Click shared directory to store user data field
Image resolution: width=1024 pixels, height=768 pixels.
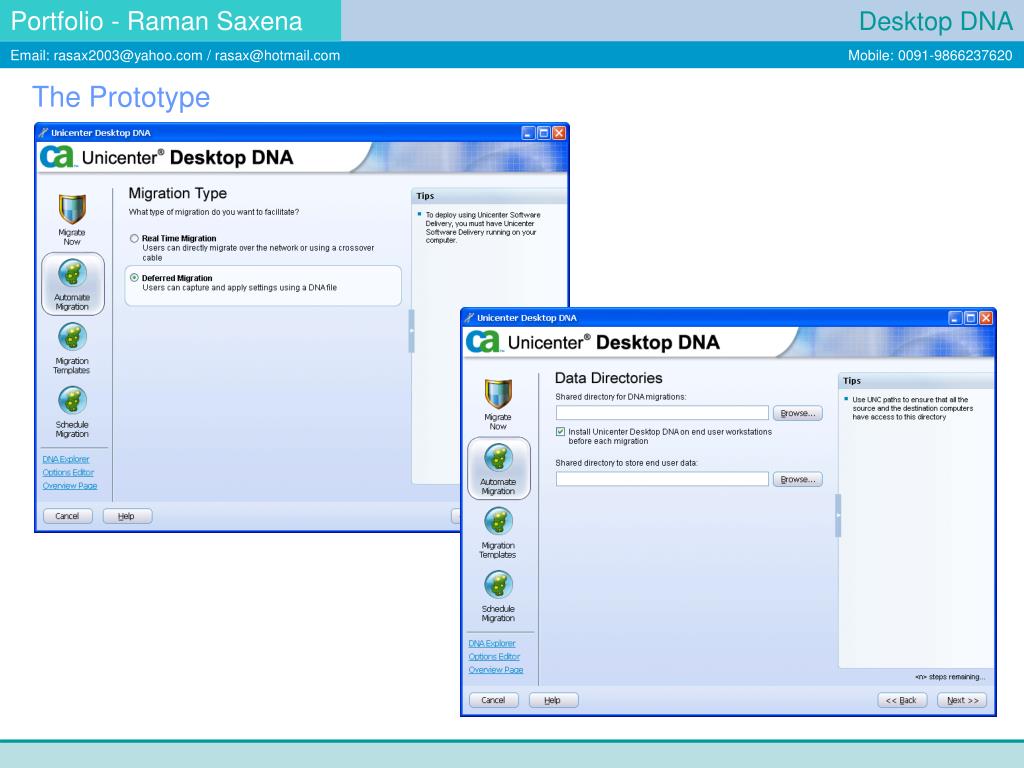(x=662, y=479)
